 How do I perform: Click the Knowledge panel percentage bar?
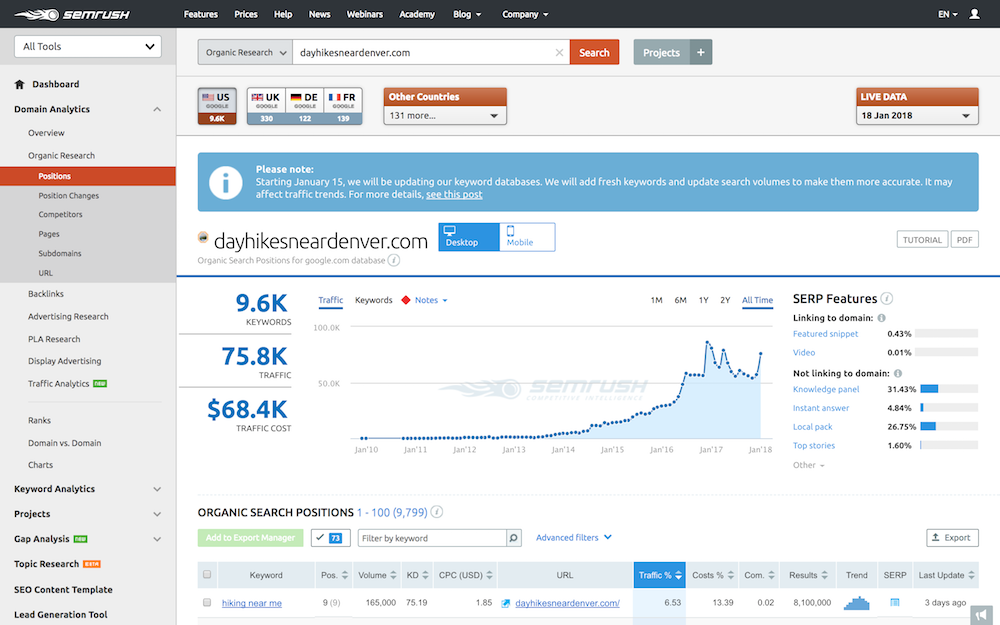(x=949, y=389)
